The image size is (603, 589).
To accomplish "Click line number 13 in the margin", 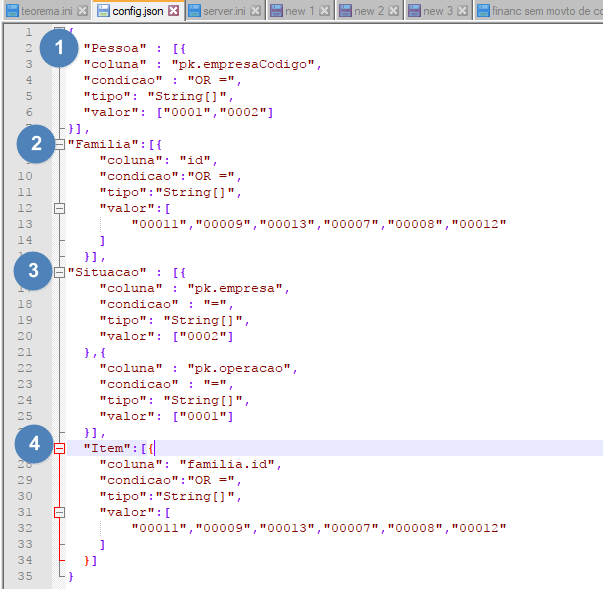I will click(25, 224).
